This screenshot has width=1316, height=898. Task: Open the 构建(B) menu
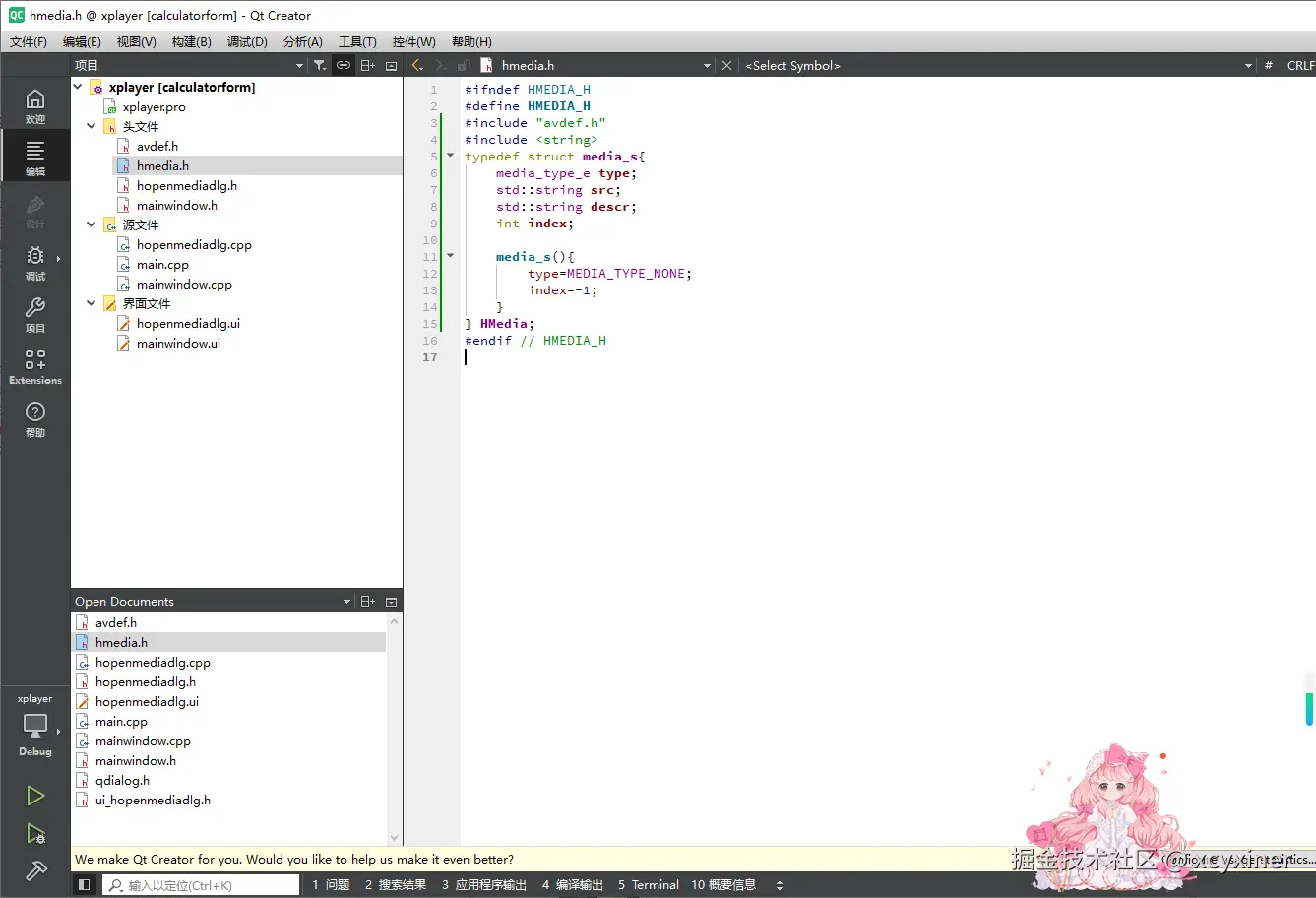click(191, 41)
